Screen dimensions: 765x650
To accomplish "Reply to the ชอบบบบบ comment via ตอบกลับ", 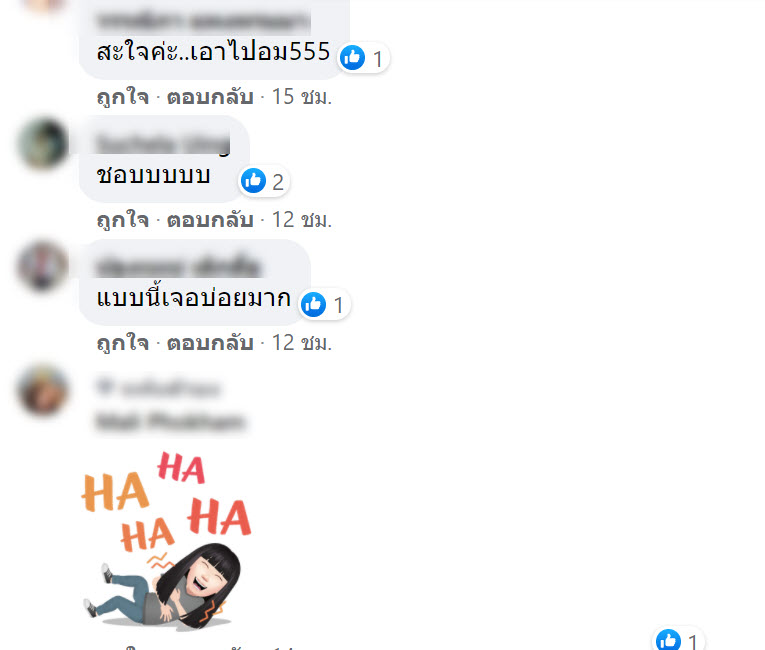I will [x=210, y=220].
